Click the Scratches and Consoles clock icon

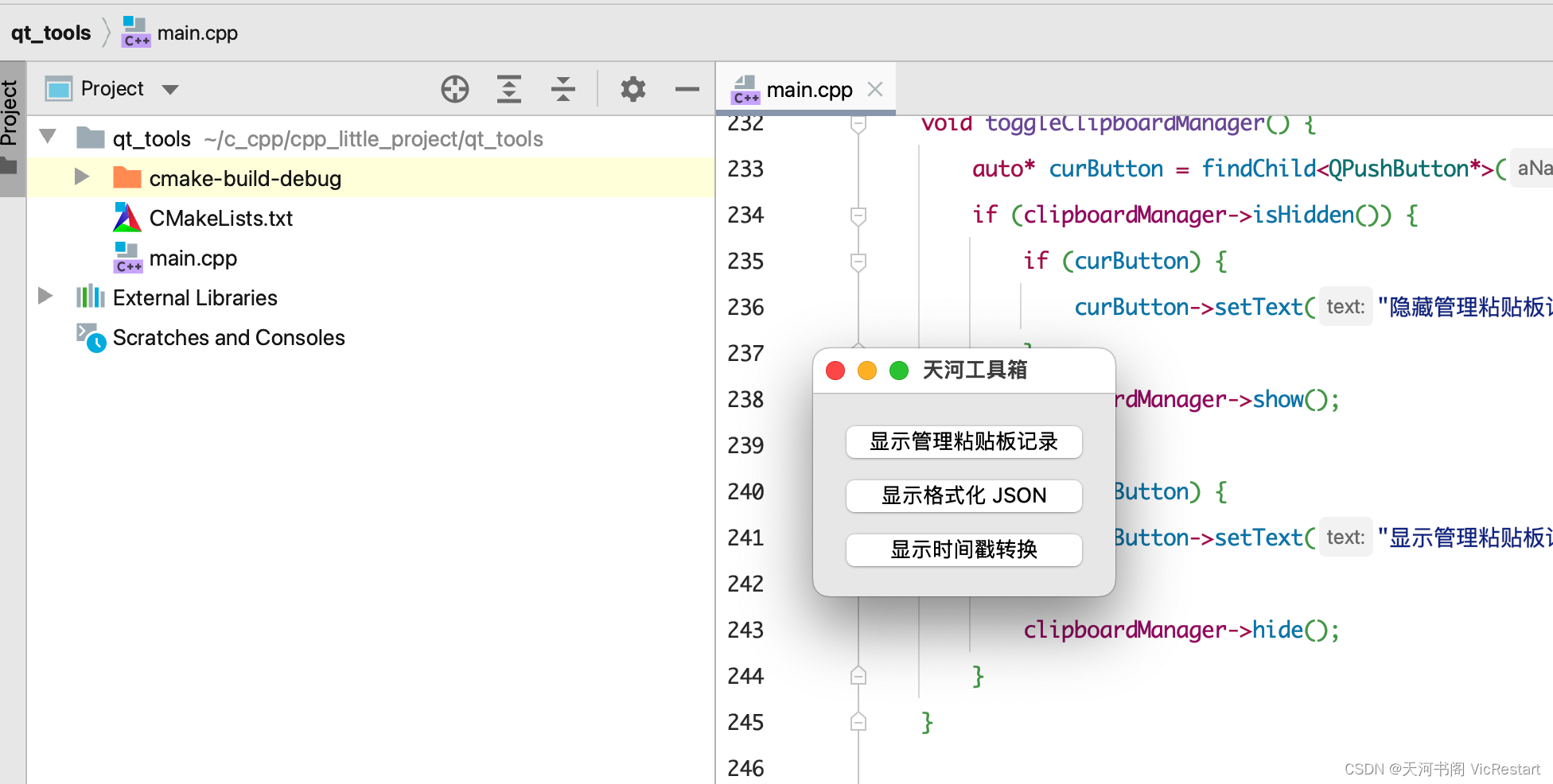tap(91, 338)
